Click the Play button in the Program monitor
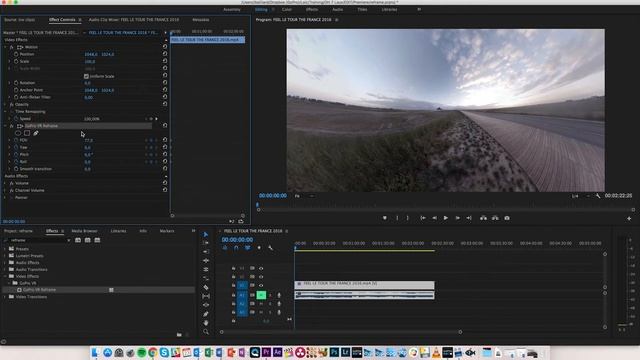 (446, 218)
